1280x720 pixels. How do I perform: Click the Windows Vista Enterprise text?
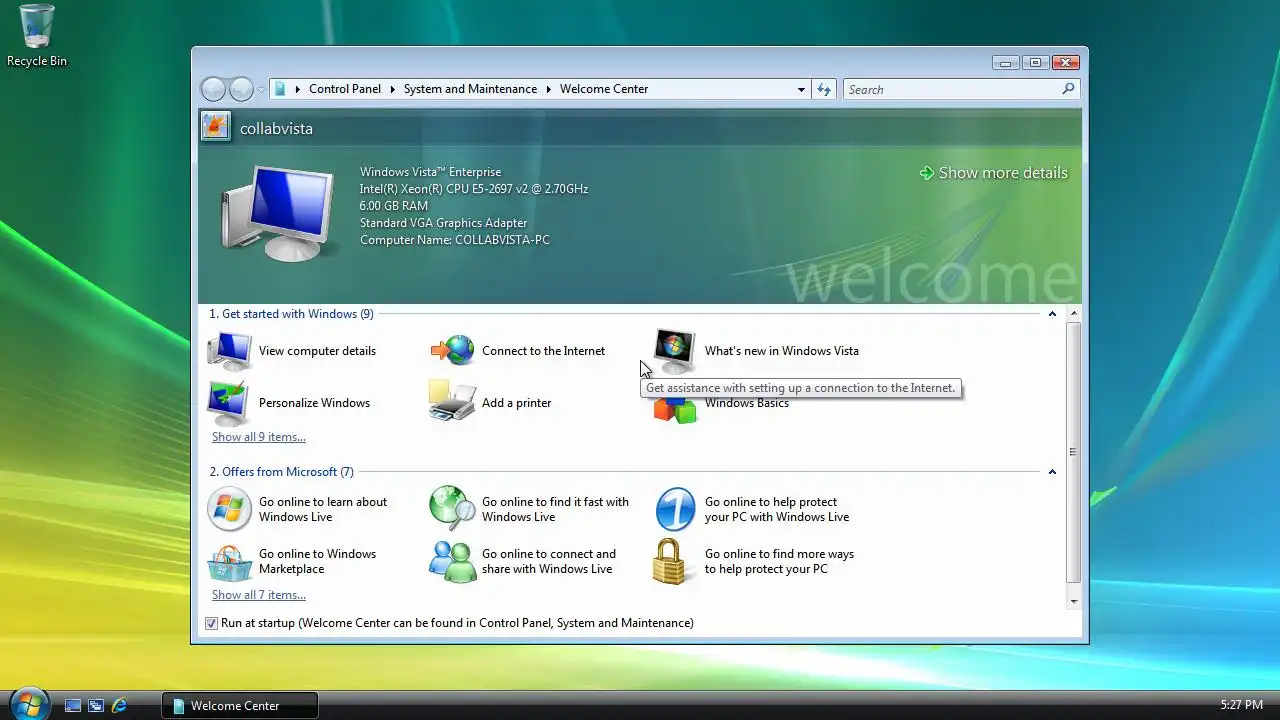point(430,172)
